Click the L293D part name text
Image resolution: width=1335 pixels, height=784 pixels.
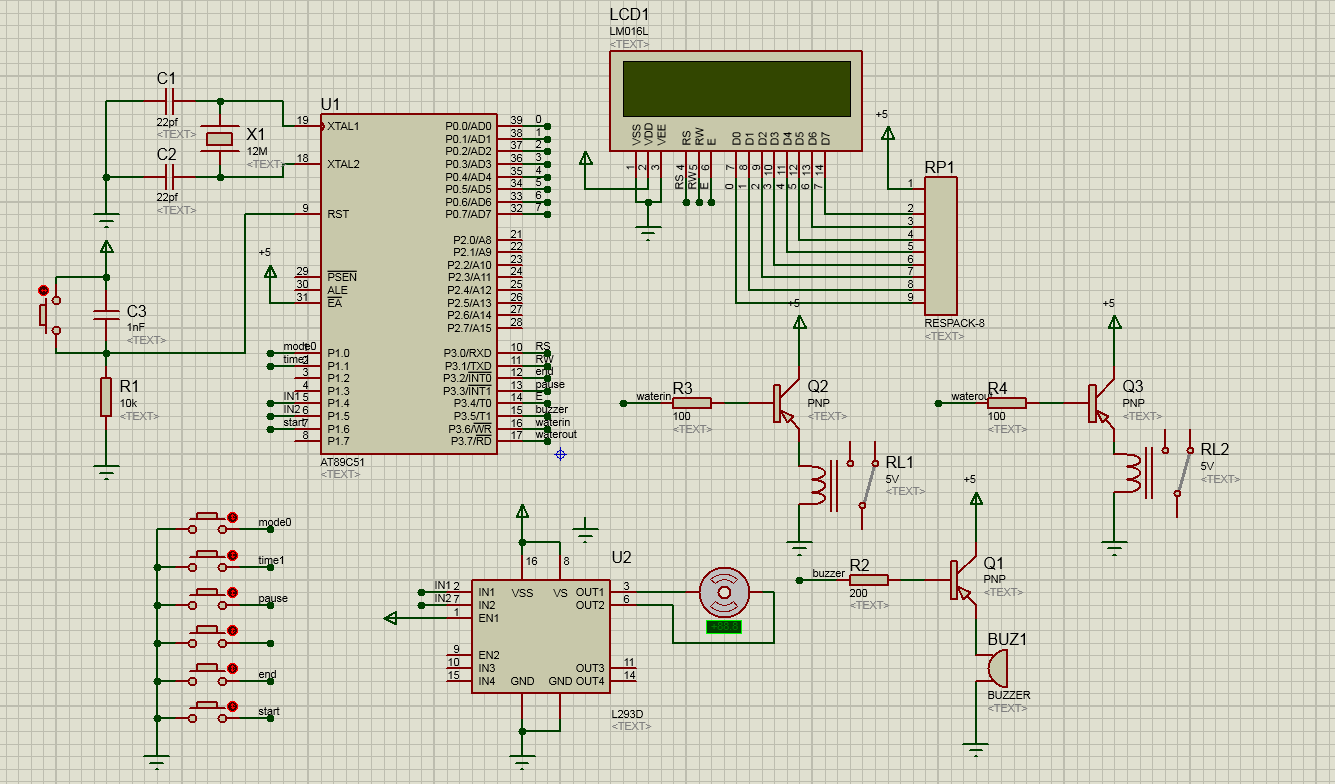[x=628, y=714]
